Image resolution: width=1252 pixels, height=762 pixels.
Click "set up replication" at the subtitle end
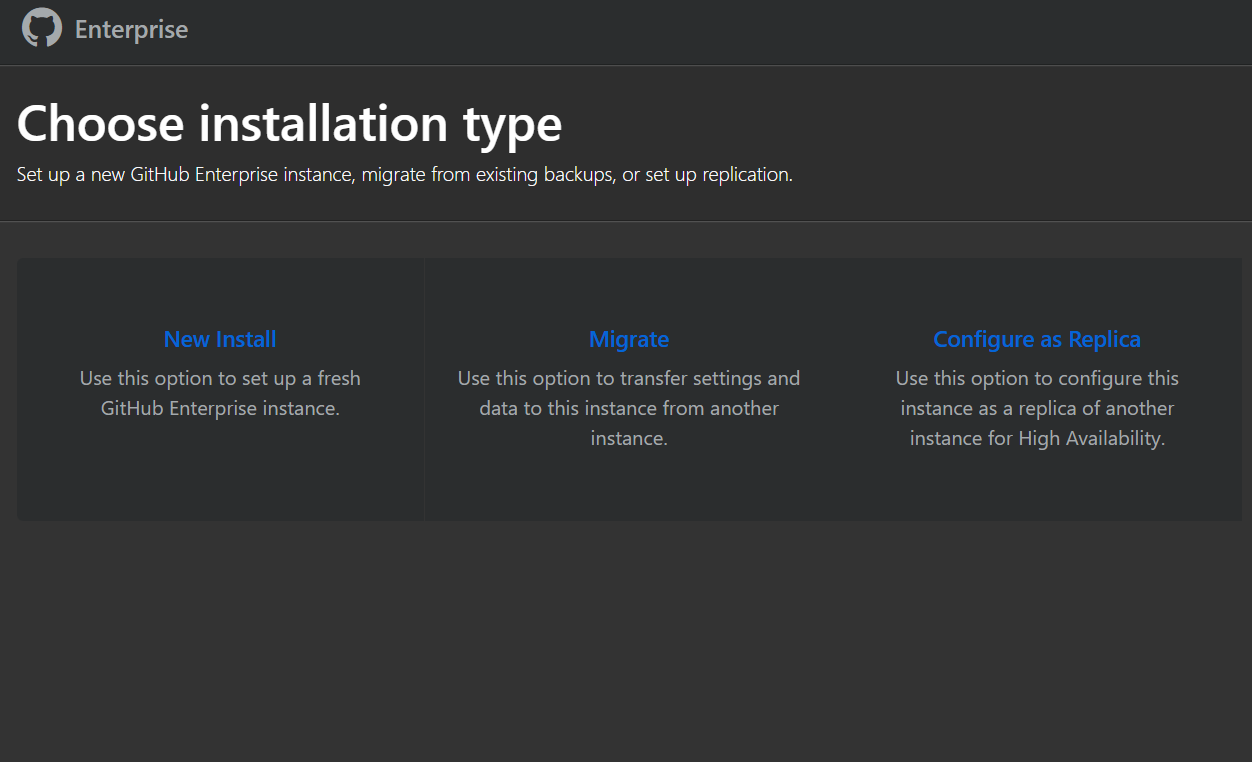coord(717,175)
